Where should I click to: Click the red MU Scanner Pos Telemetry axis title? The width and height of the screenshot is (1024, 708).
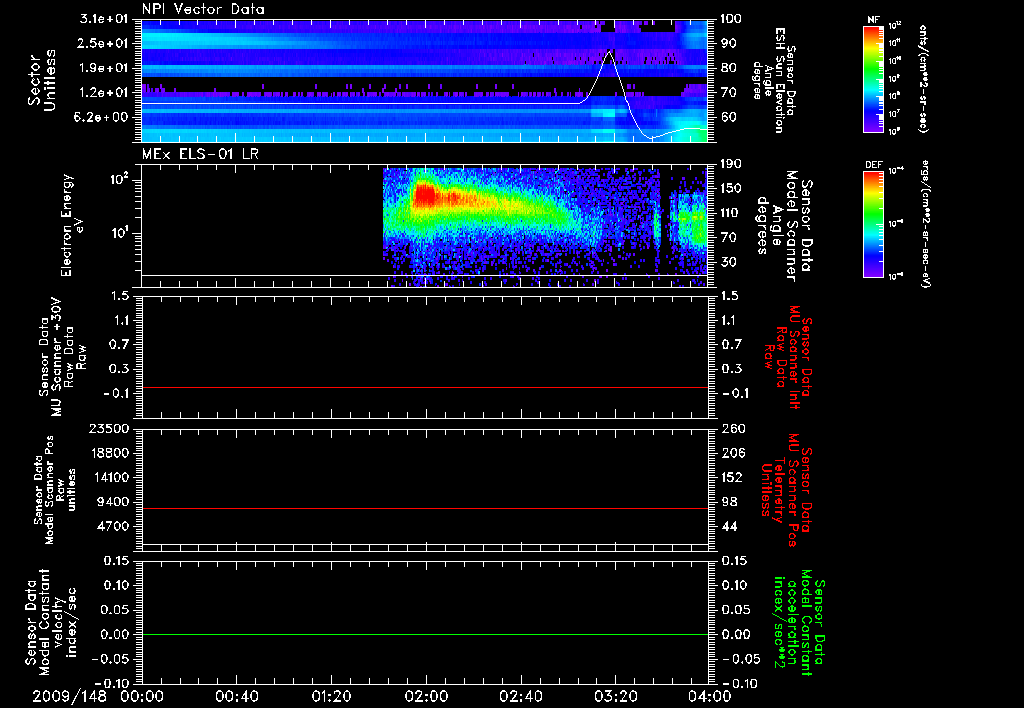pos(786,491)
